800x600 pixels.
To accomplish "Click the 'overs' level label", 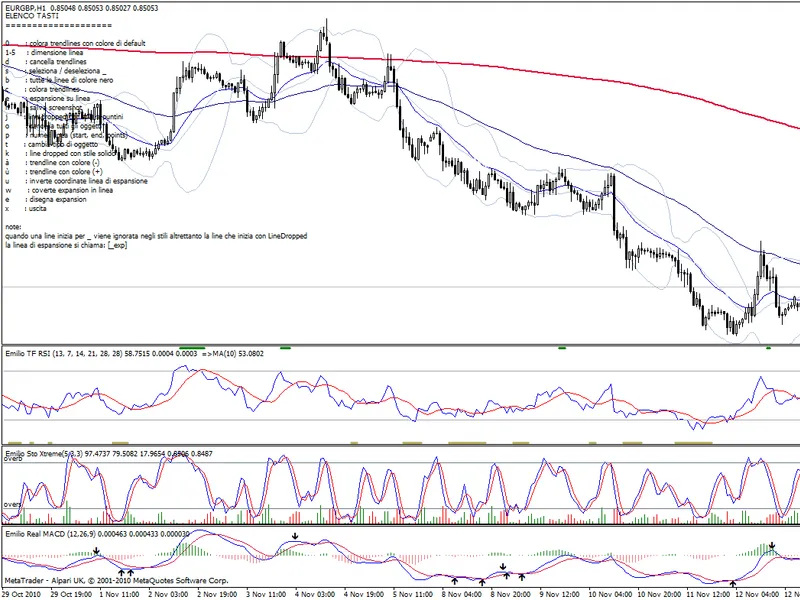I will click(13, 505).
